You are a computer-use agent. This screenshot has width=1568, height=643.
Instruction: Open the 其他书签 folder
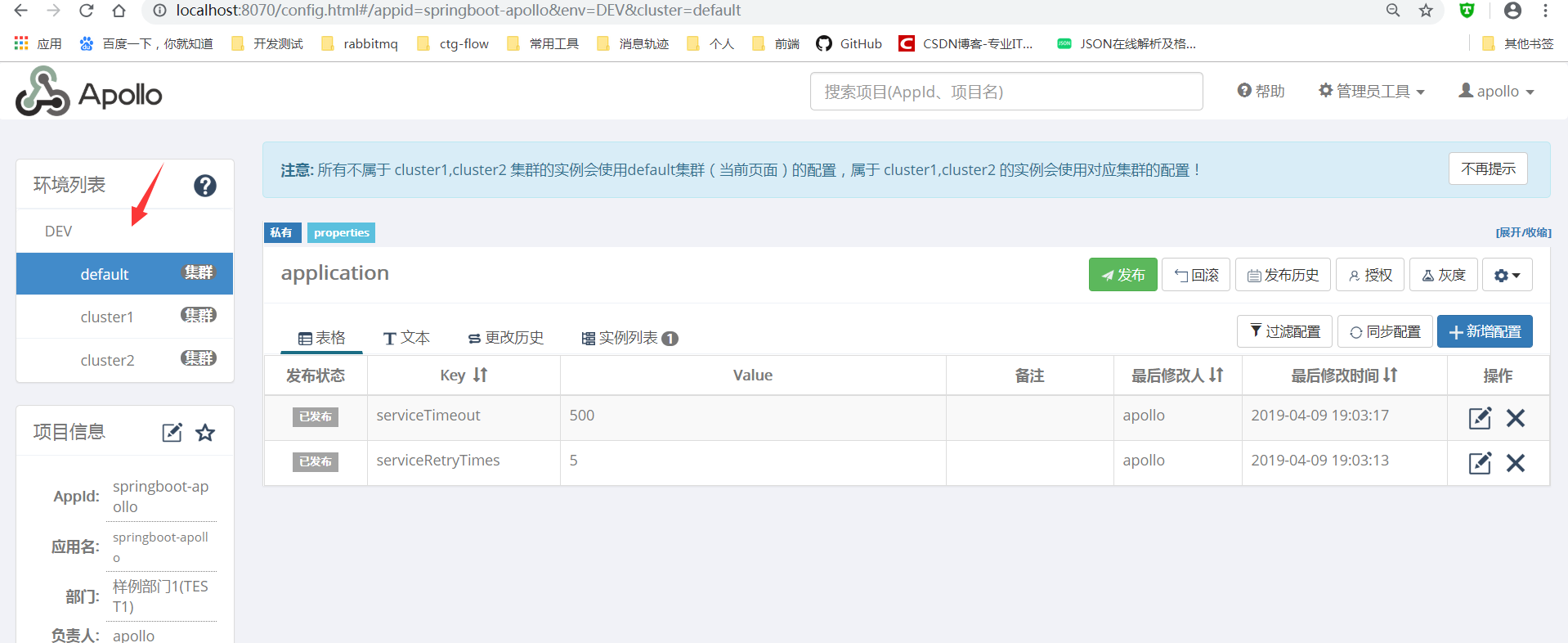click(x=1518, y=43)
